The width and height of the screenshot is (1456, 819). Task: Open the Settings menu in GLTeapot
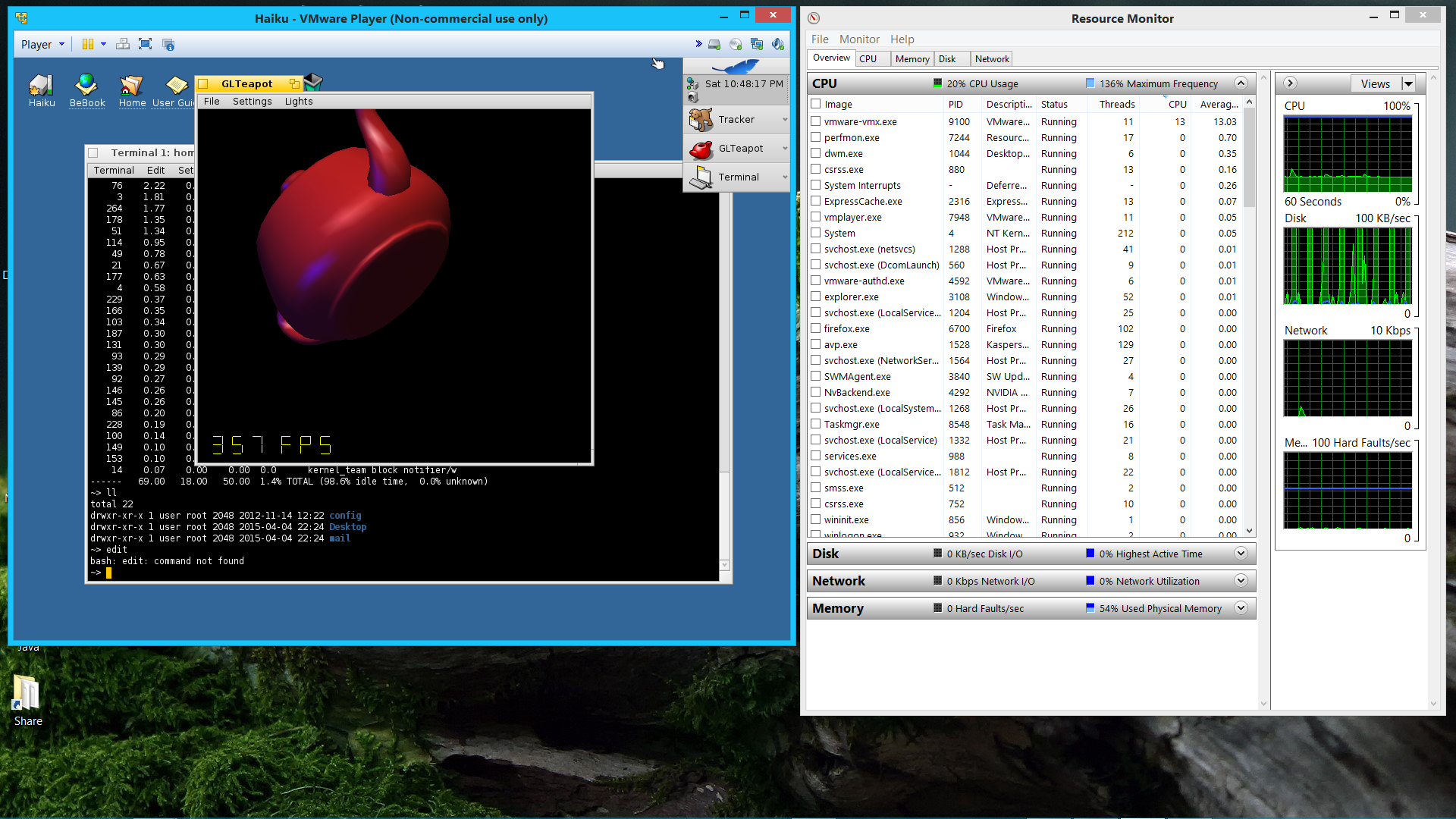[252, 101]
